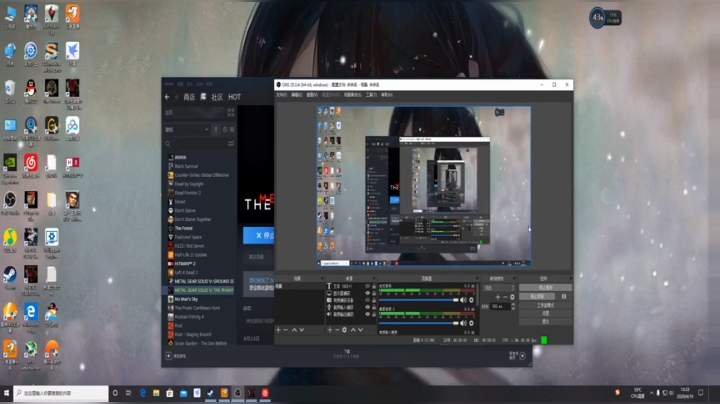Mute the first audio mixer channel
The width and height of the screenshot is (720, 404).
click(463, 300)
